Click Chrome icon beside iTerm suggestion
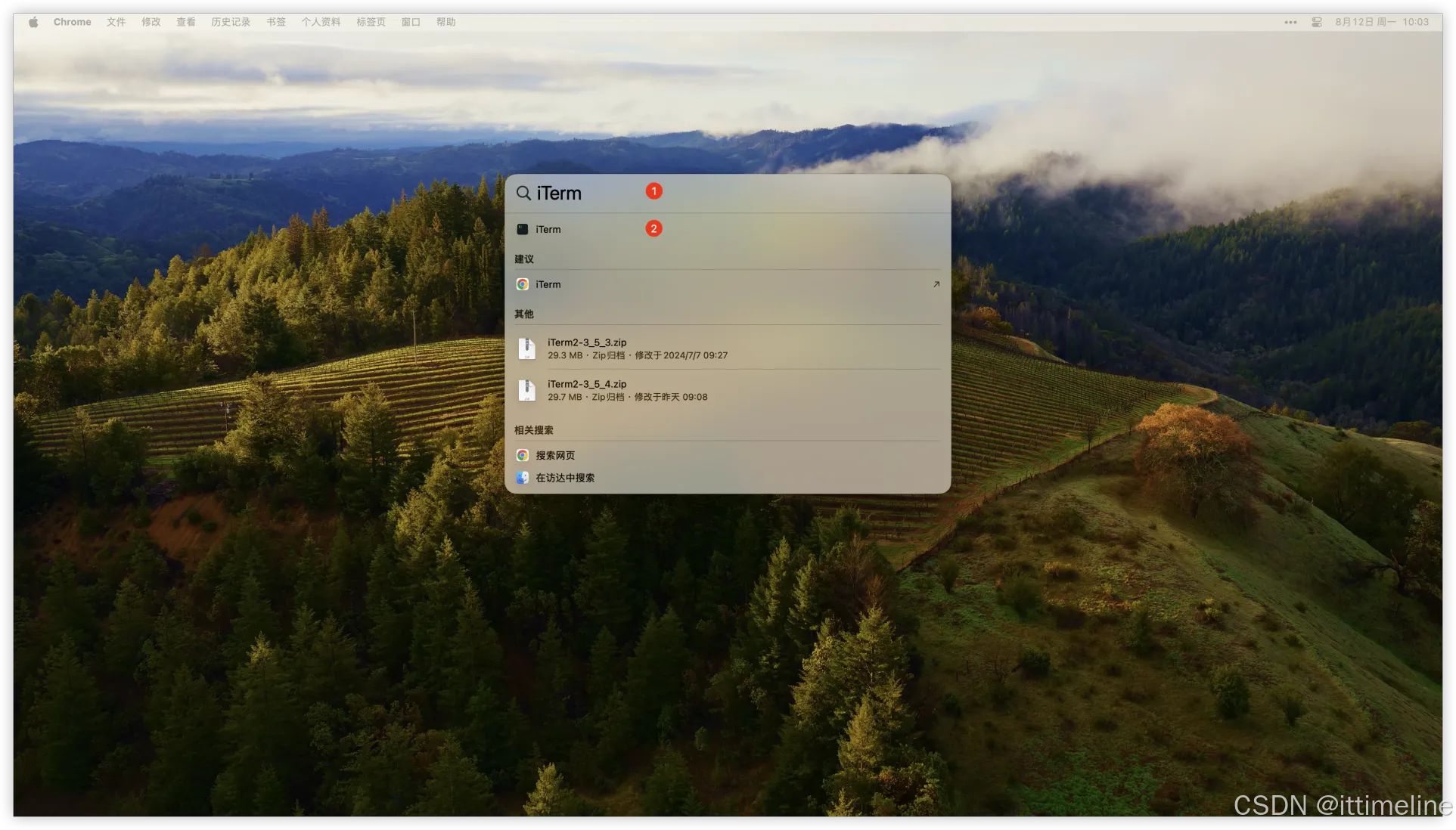Image resolution: width=1456 pixels, height=830 pixels. click(x=523, y=284)
